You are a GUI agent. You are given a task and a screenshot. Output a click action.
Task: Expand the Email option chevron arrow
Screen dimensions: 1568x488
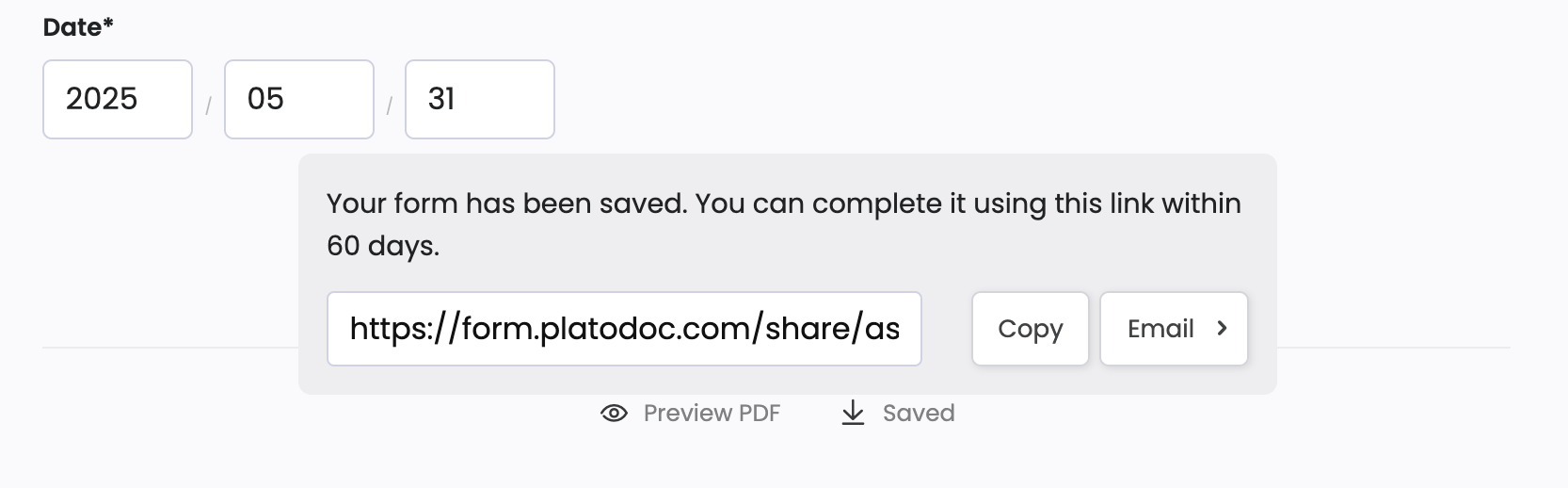[1222, 328]
